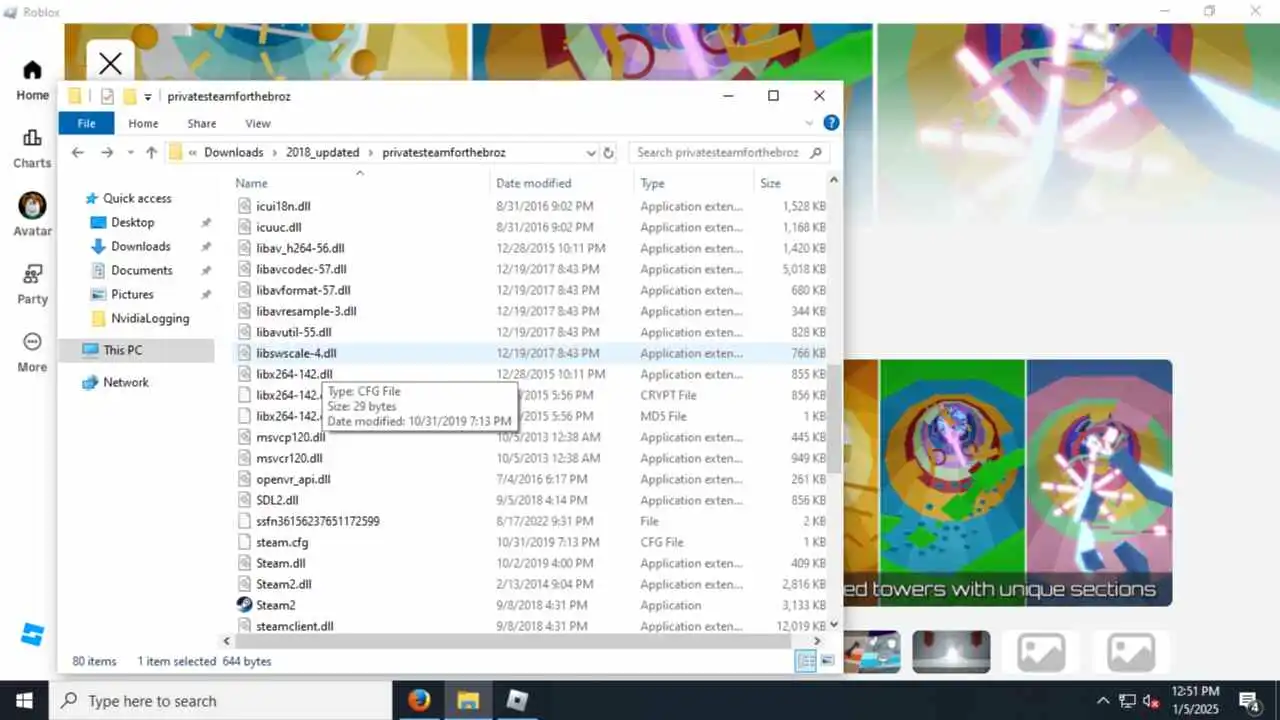The height and width of the screenshot is (720, 1280).
Task: Show hidden system tray icons
Action: coord(1103,700)
